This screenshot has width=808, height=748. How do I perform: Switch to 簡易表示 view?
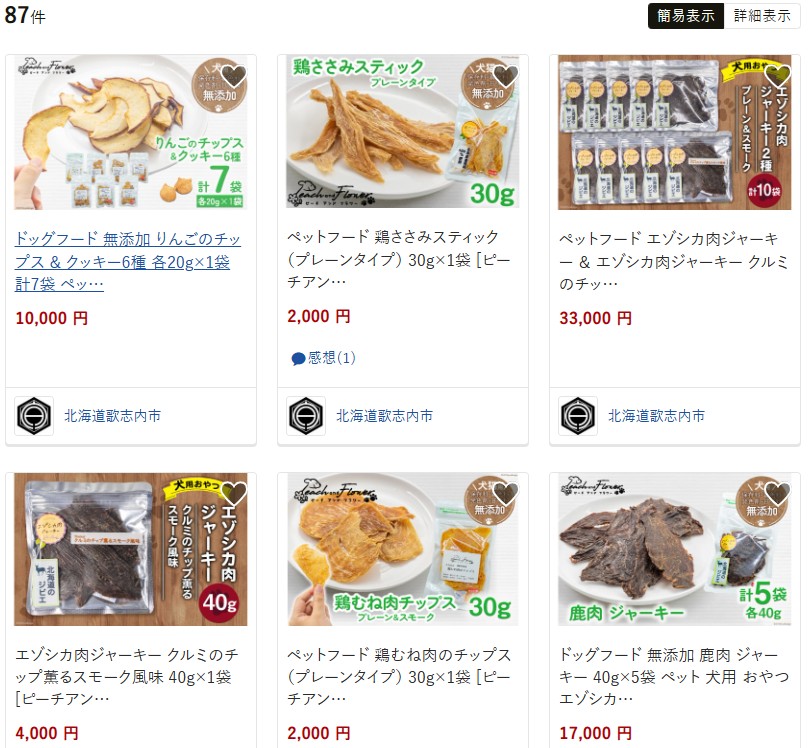click(x=686, y=15)
